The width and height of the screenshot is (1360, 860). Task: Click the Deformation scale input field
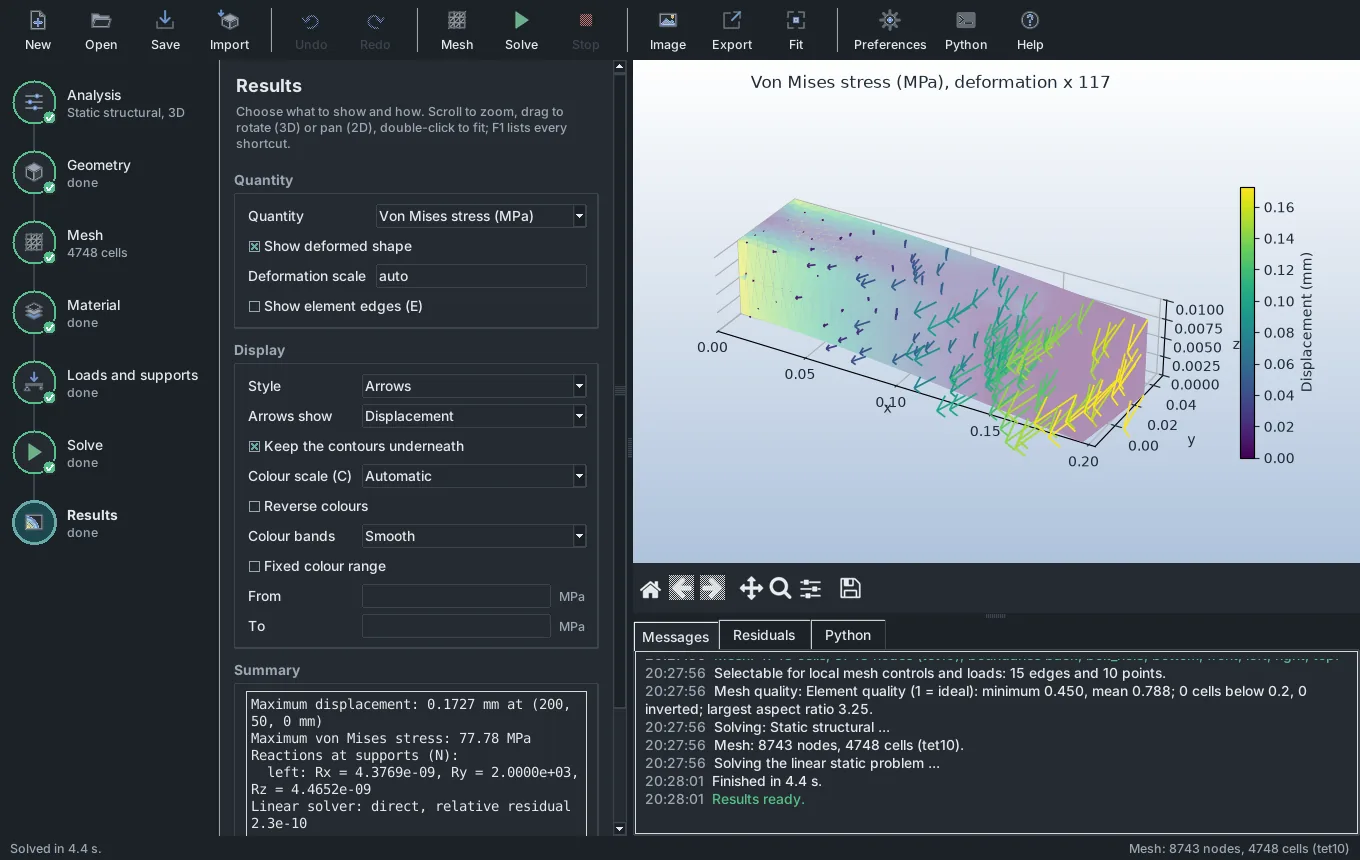click(481, 276)
